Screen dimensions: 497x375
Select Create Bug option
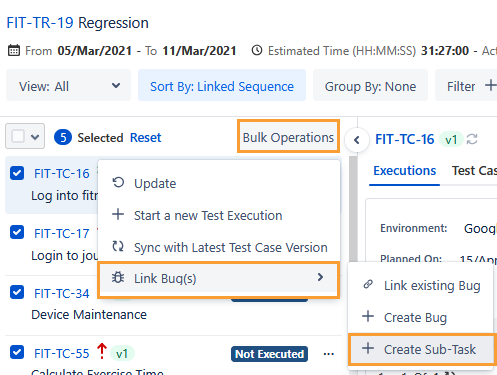click(x=421, y=317)
